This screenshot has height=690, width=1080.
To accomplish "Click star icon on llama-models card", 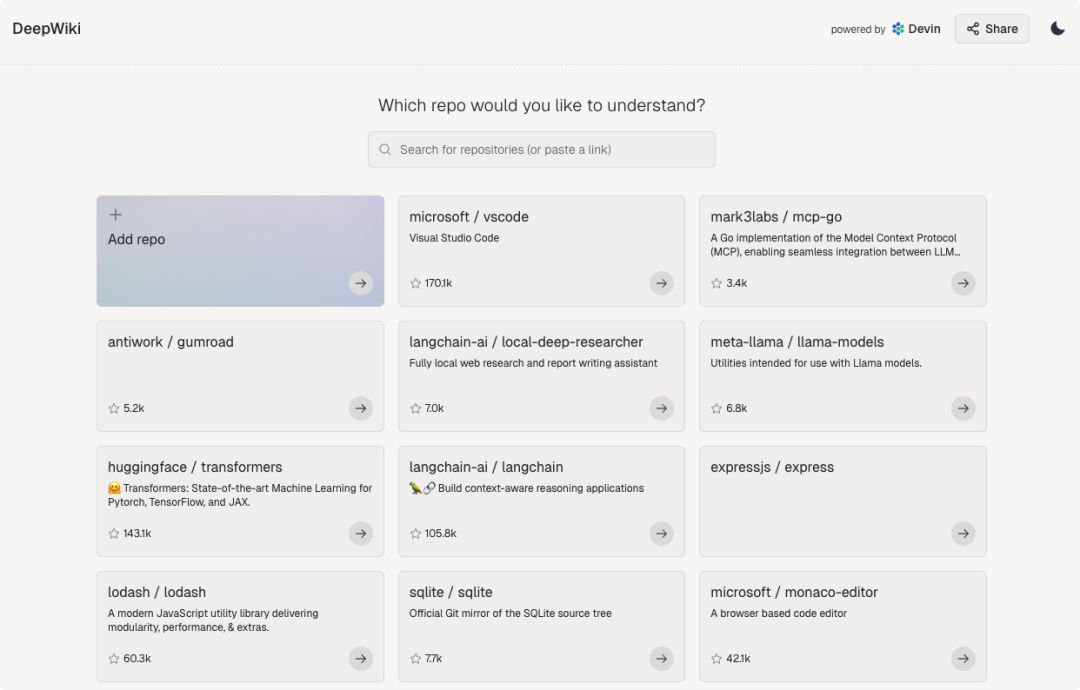I will [716, 408].
